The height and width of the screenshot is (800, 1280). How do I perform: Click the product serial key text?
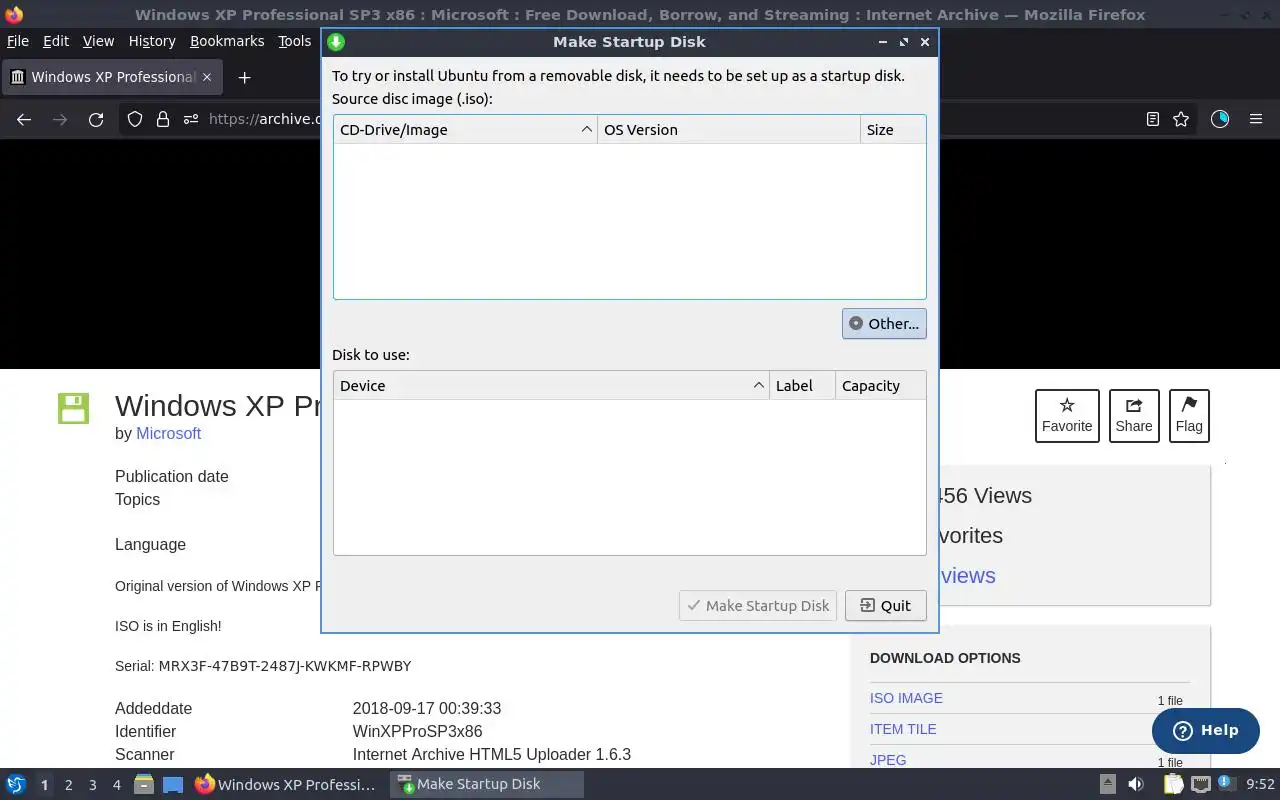pyautogui.click(x=285, y=666)
